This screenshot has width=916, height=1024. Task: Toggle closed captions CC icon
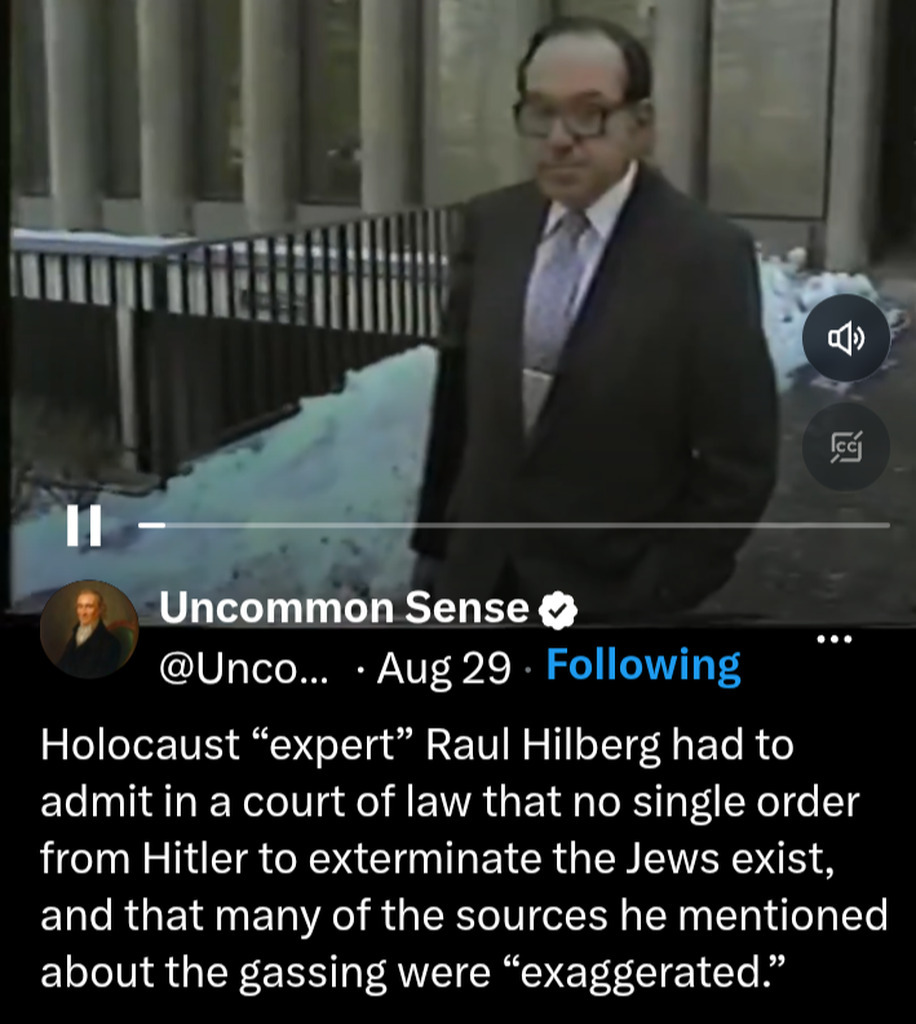coord(845,447)
